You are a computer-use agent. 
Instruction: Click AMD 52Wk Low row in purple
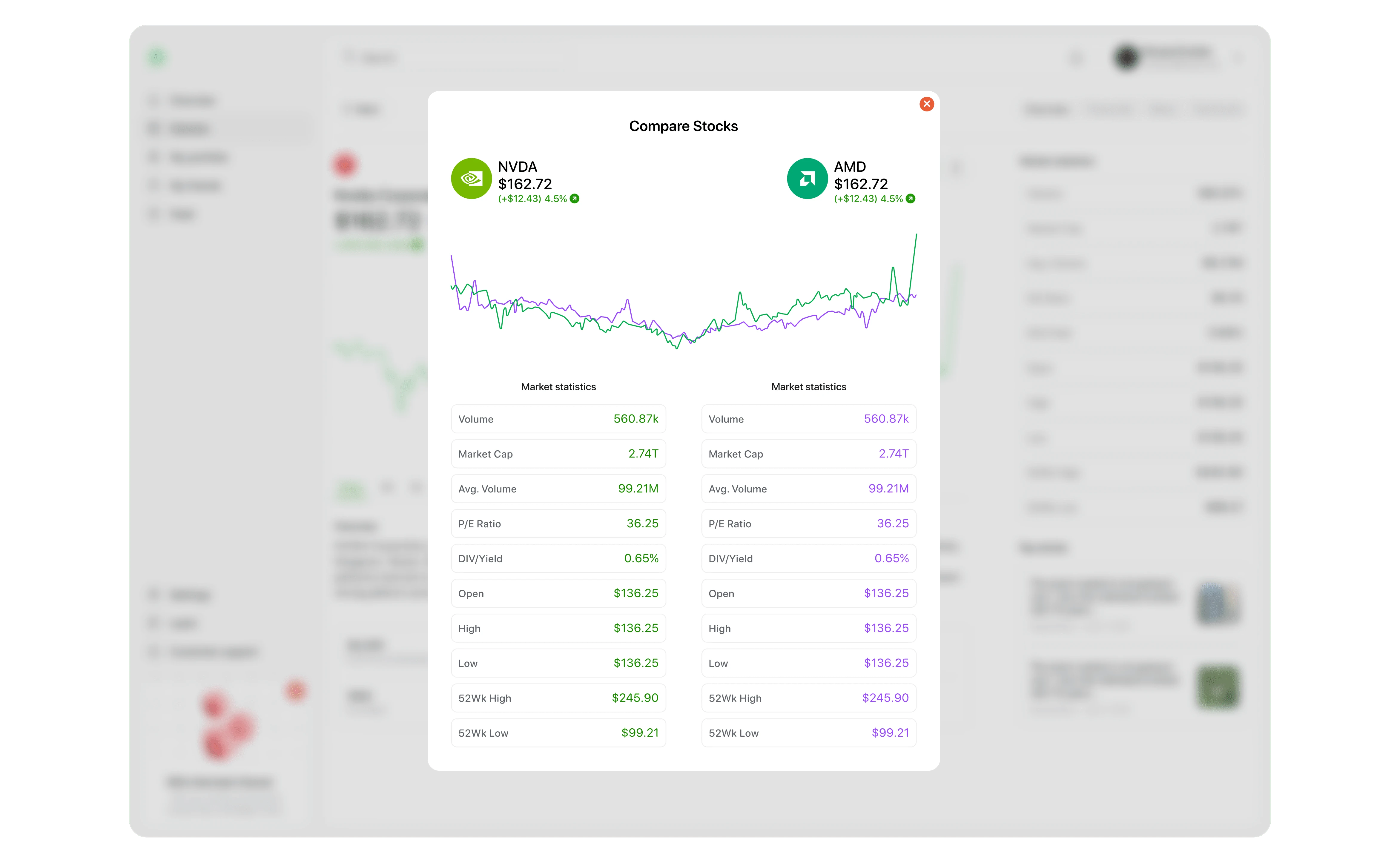[x=808, y=732]
